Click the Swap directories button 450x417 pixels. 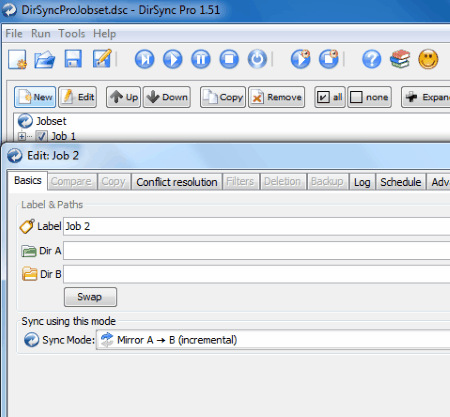(x=90, y=297)
